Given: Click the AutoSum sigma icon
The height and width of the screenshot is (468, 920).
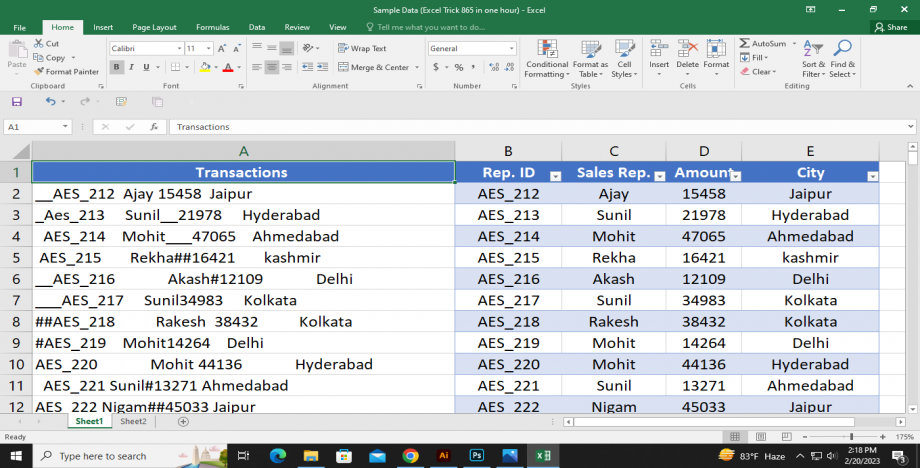Looking at the screenshot, I should pyautogui.click(x=745, y=44).
